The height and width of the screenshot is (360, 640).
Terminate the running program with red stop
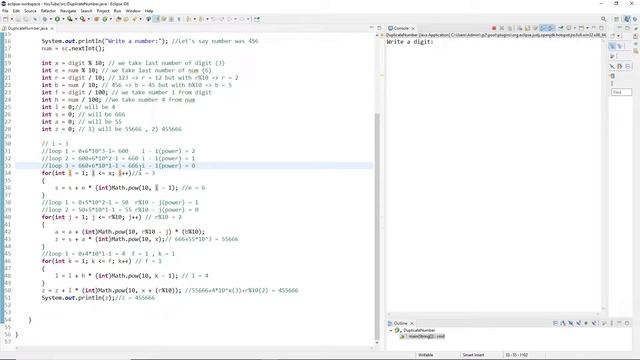(x=494, y=28)
